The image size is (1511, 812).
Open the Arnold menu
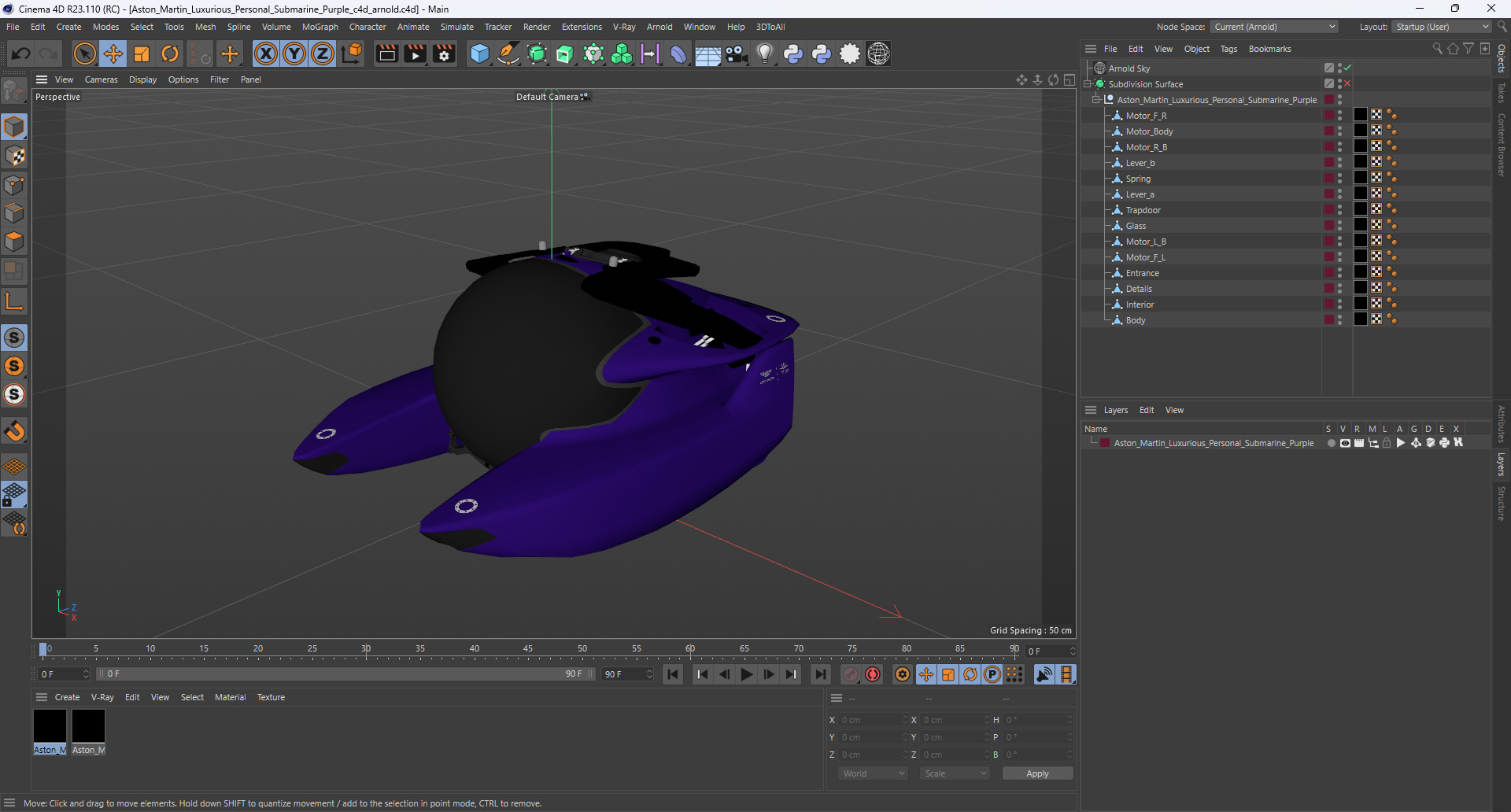coord(659,27)
